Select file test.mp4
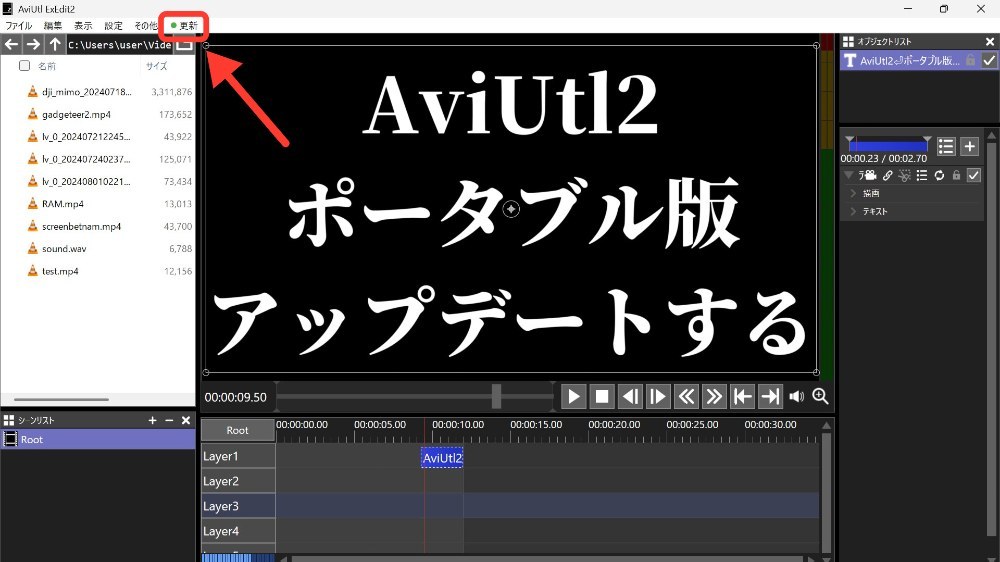 (x=60, y=271)
